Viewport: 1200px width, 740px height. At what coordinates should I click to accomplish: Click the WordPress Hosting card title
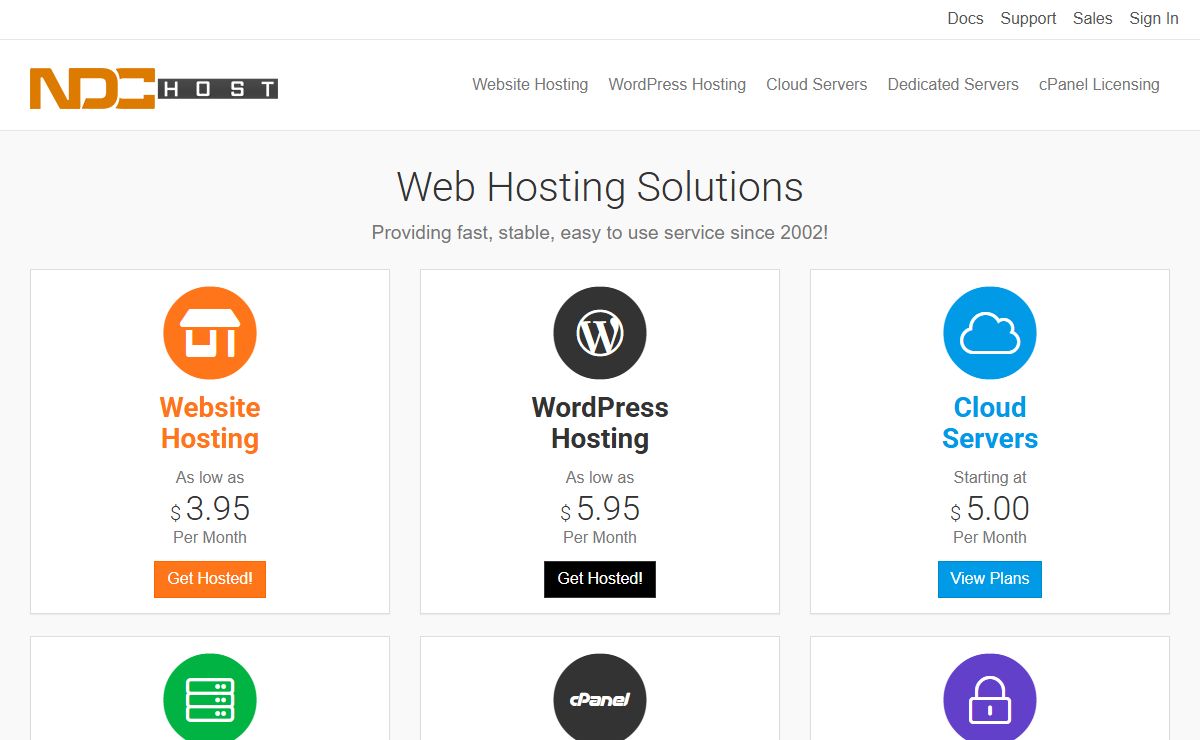600,423
